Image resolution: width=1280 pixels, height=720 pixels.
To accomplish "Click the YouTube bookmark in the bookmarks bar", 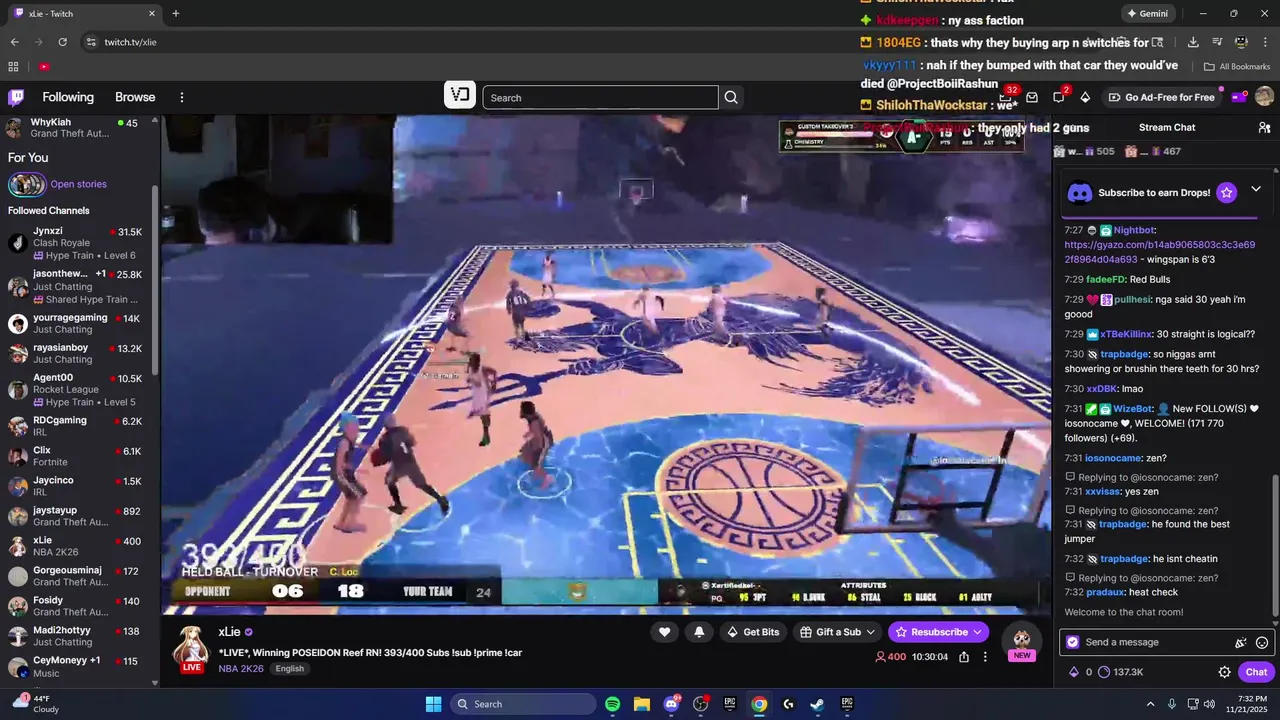I will 44,66.
